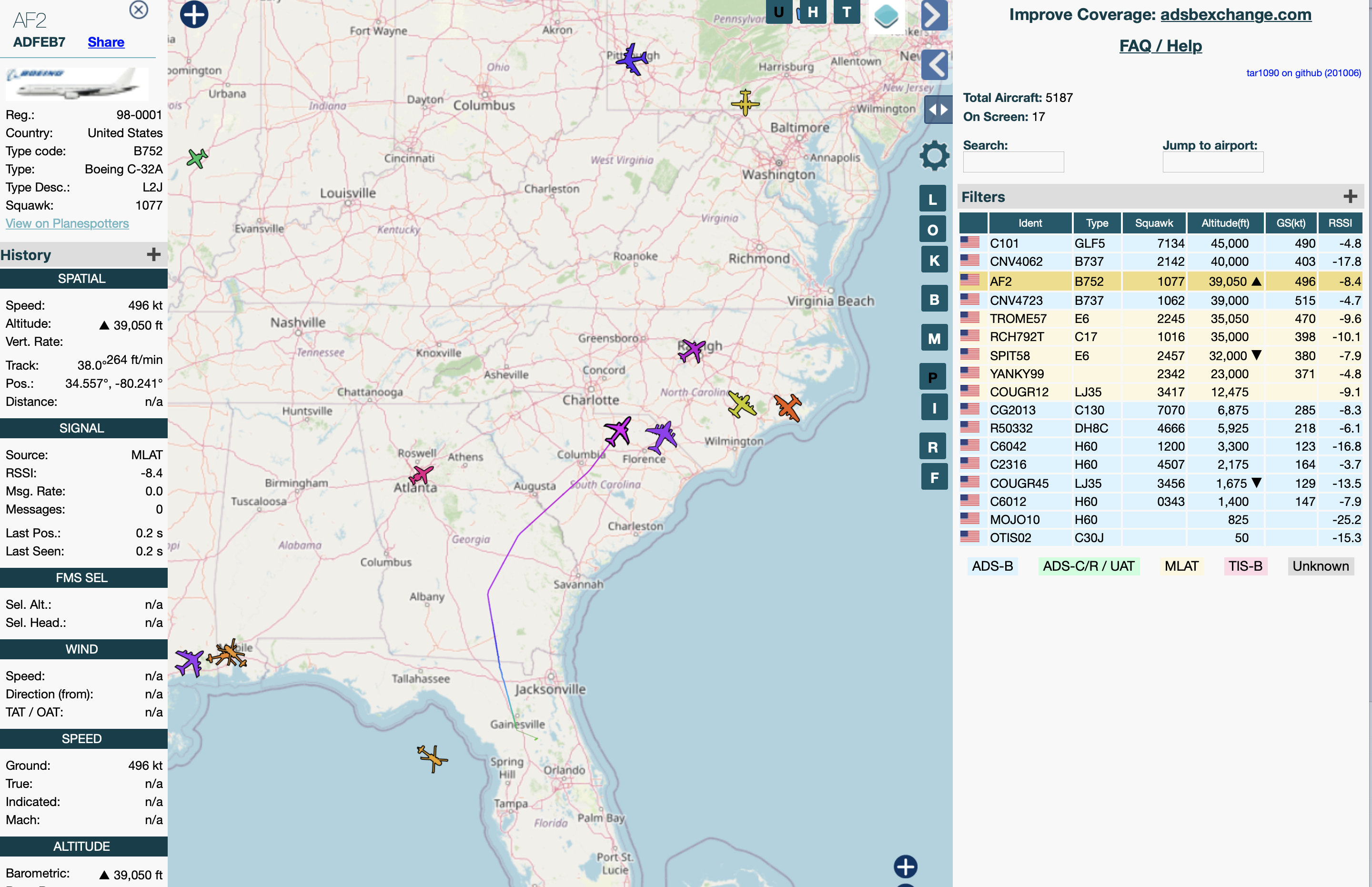Click the Search input field
Image resolution: width=1372 pixels, height=887 pixels.
1013,162
